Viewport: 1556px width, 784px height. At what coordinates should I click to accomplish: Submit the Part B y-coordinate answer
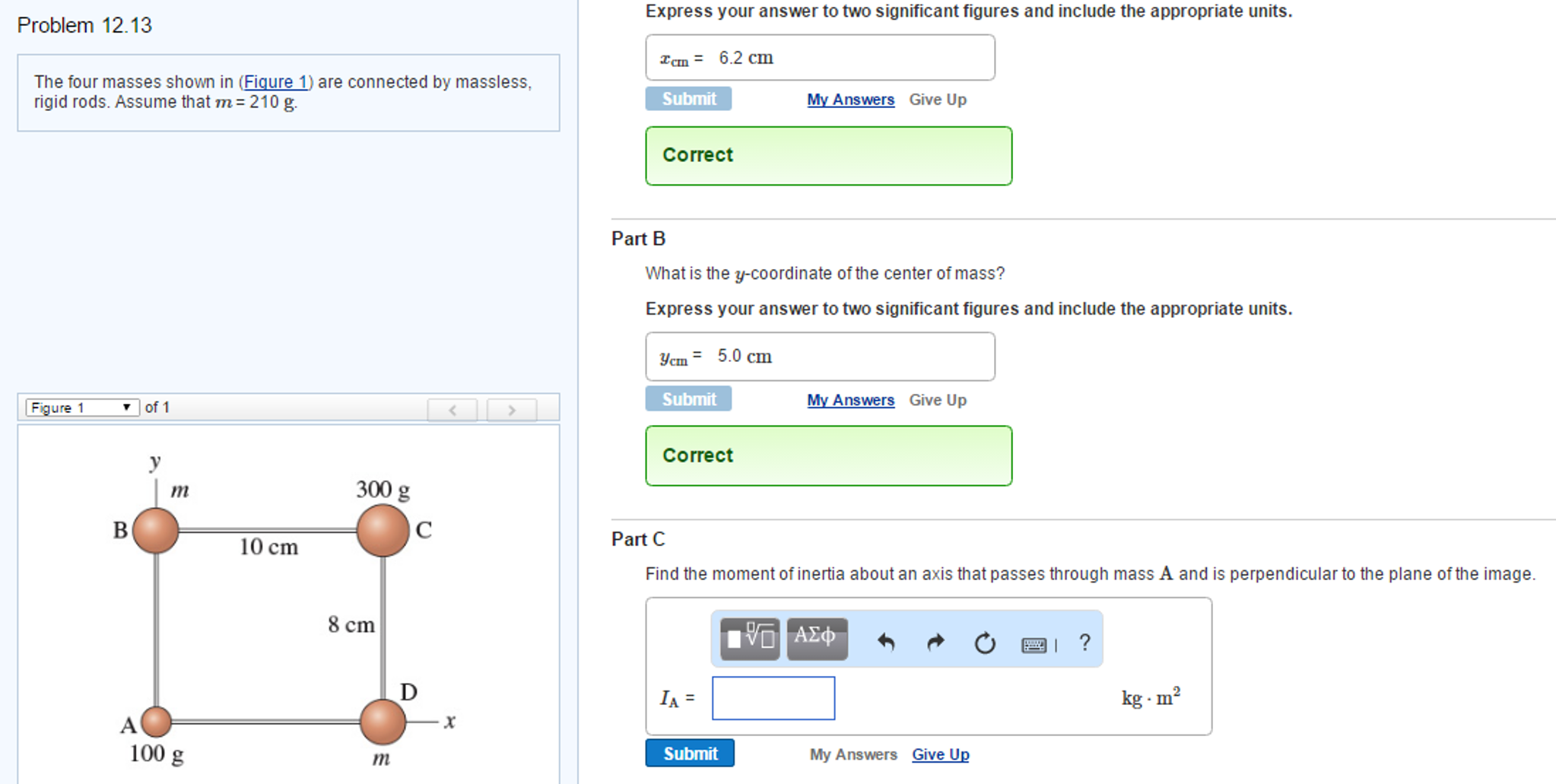(x=688, y=398)
